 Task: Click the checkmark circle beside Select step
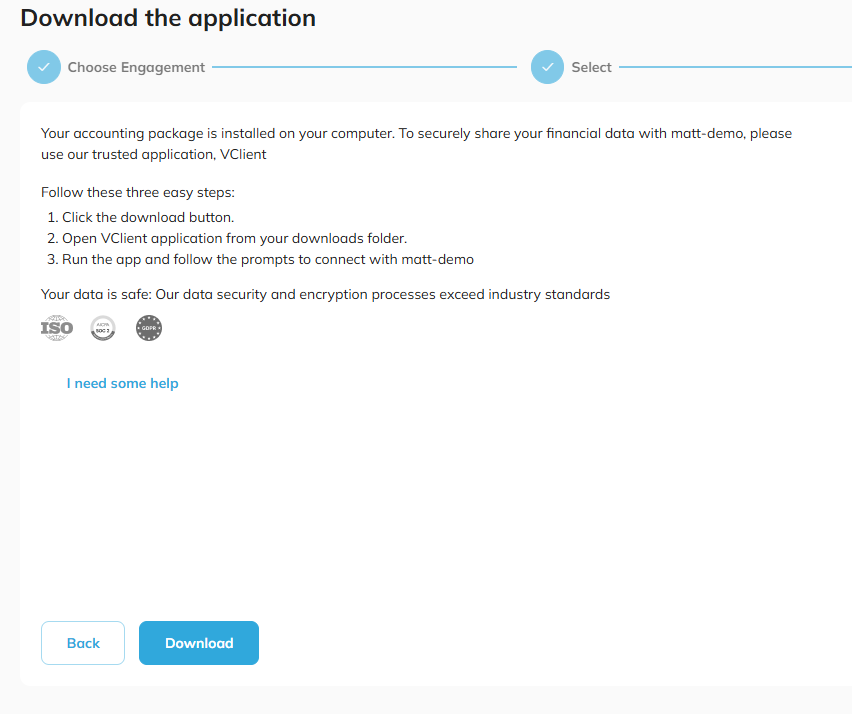(547, 67)
